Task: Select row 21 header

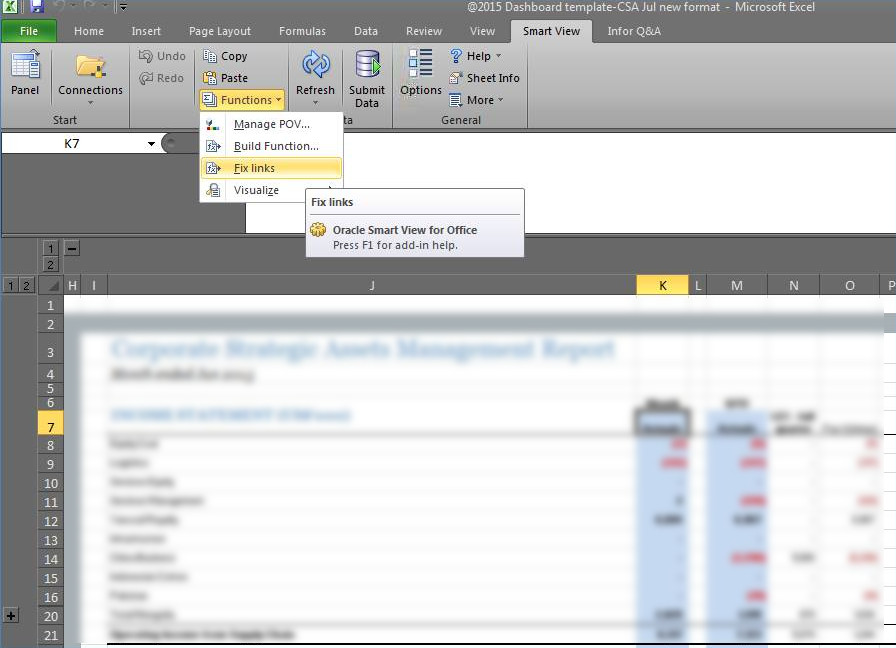Action: click(50, 635)
